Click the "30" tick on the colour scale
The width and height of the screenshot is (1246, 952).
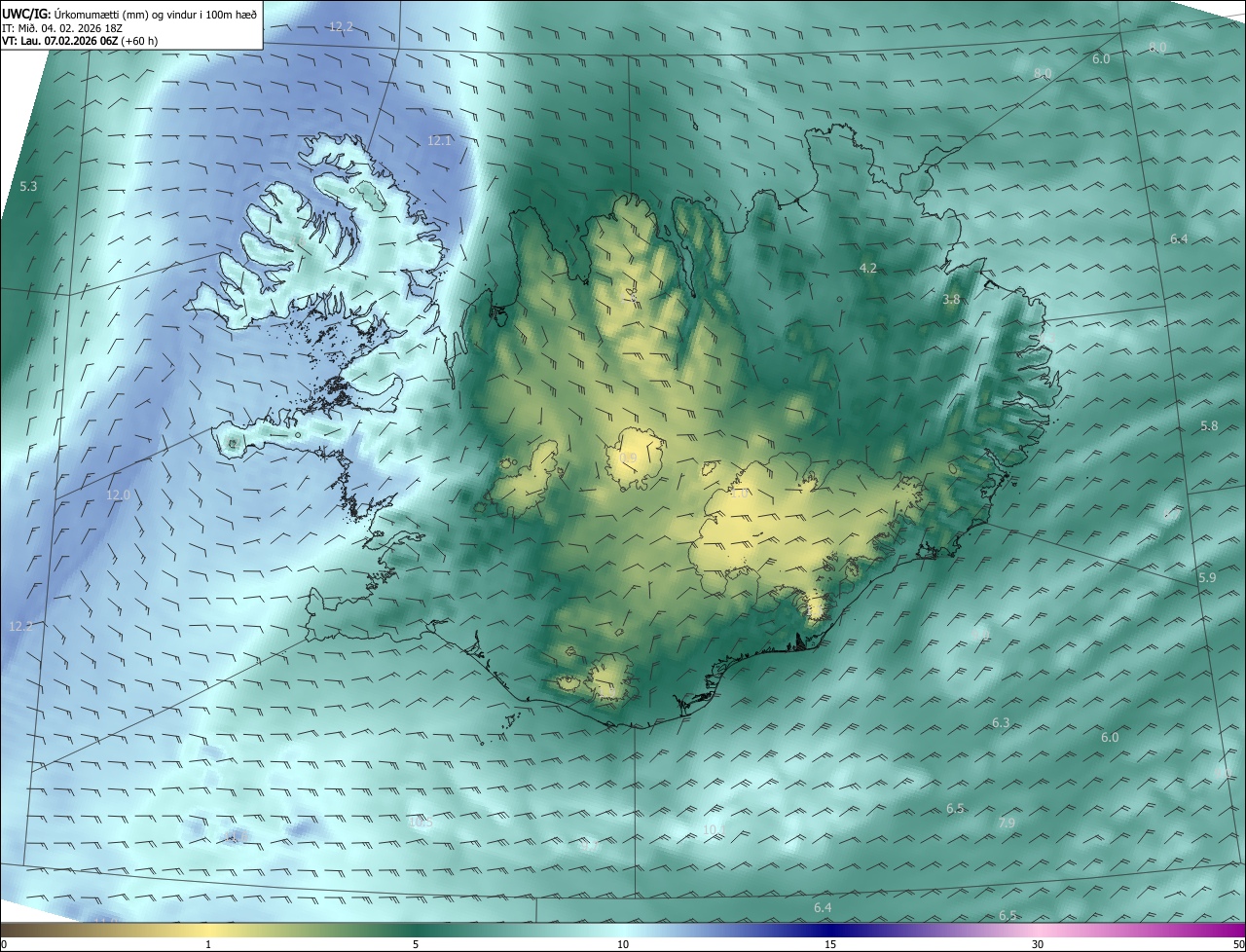[1038, 944]
